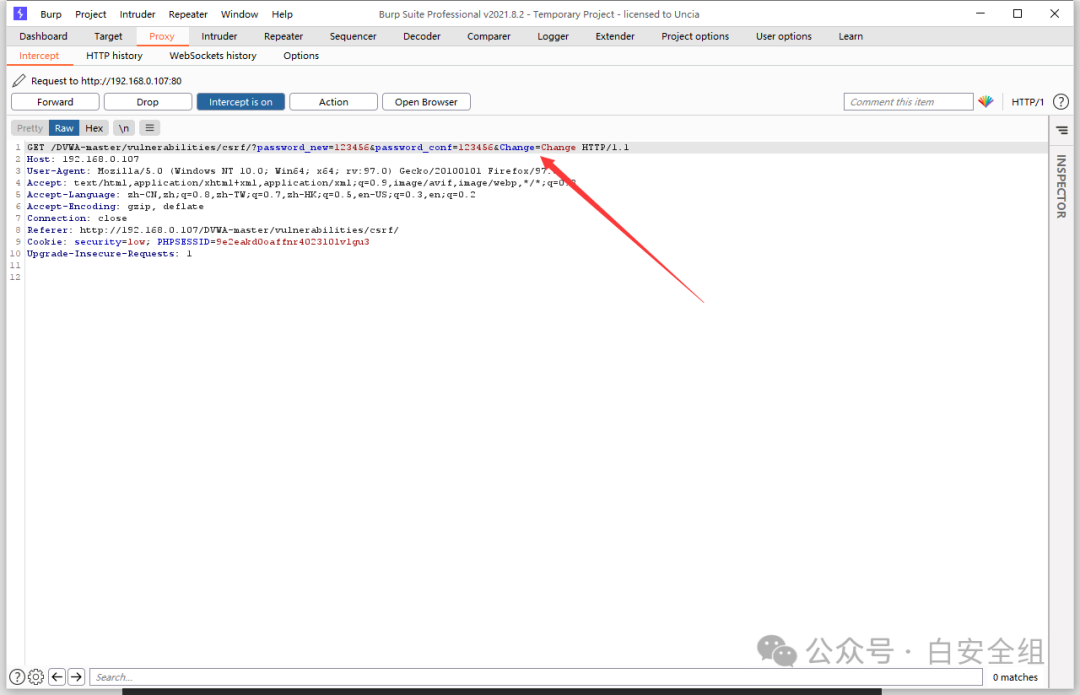The width and height of the screenshot is (1080, 695).
Task: Click the Burp Suite logo icon
Action: pyautogui.click(x=20, y=13)
